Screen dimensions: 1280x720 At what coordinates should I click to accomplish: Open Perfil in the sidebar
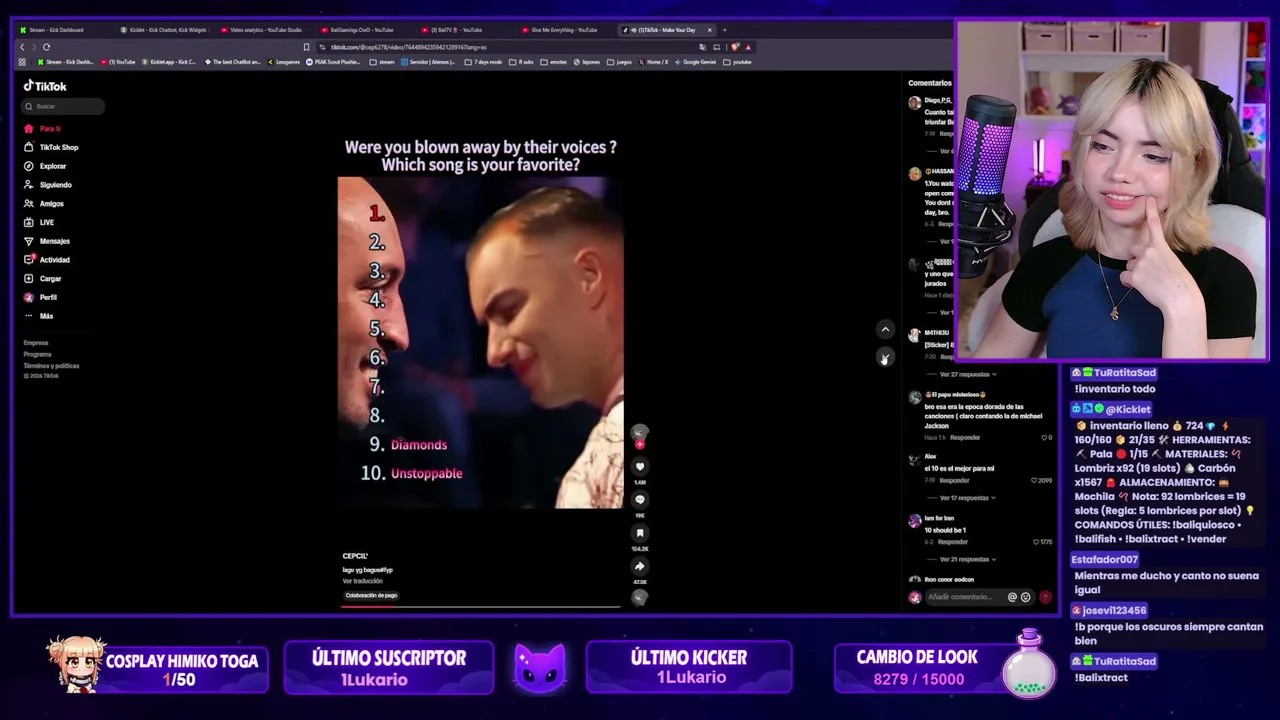pyautogui.click(x=41, y=297)
